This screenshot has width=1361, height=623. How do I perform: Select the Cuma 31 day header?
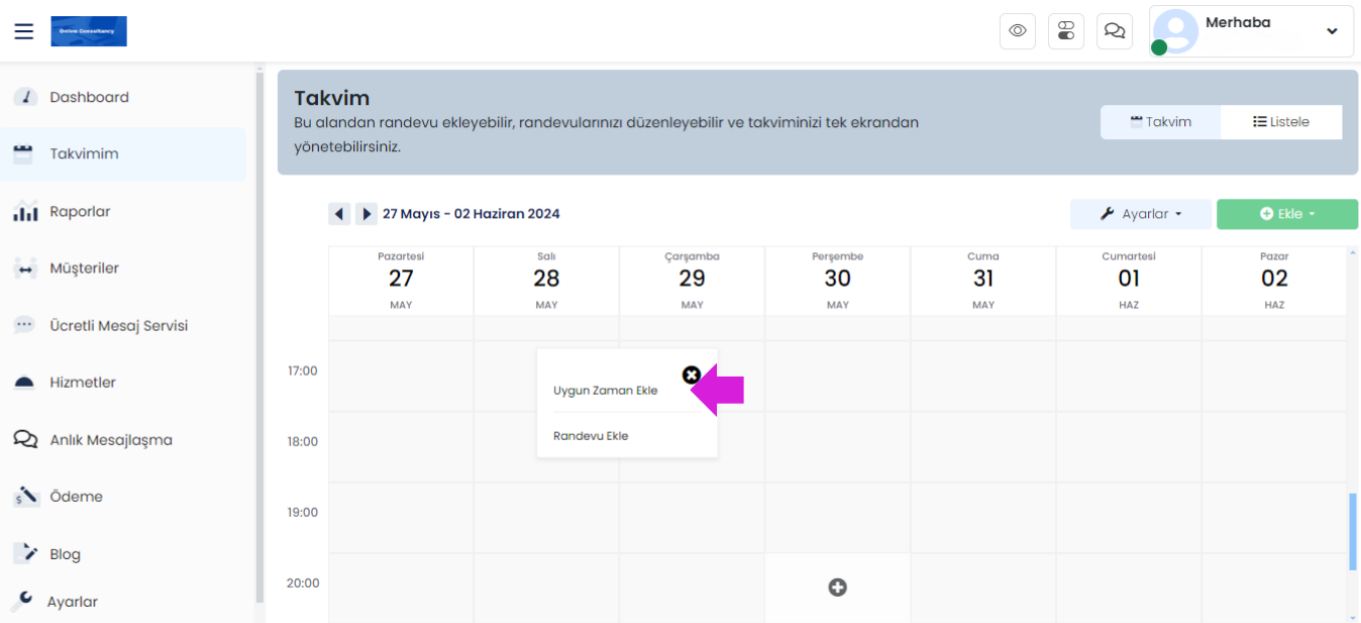pos(983,281)
